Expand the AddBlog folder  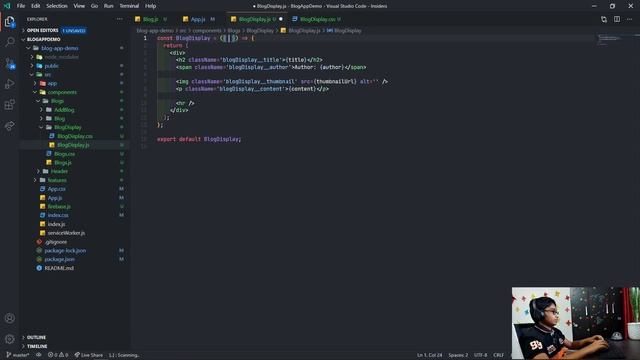(64, 110)
